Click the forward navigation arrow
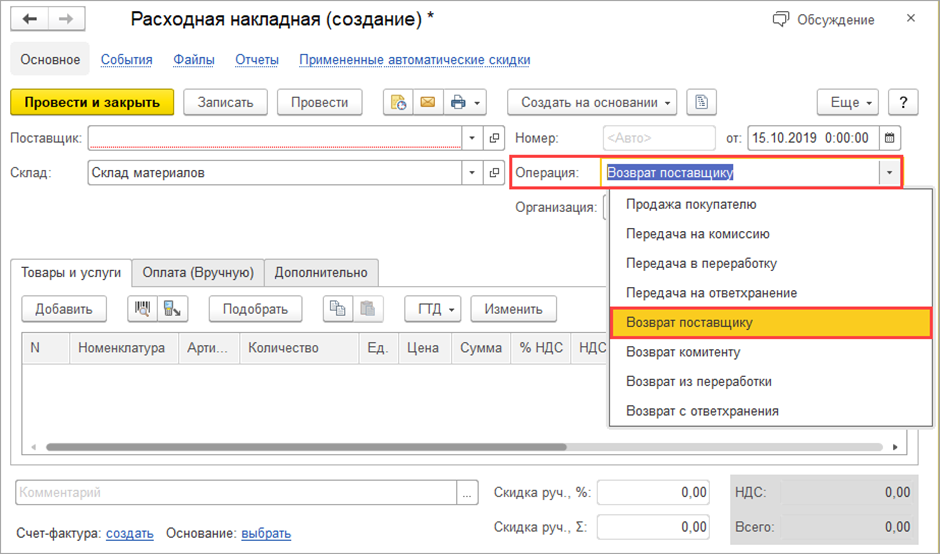 pos(66,19)
